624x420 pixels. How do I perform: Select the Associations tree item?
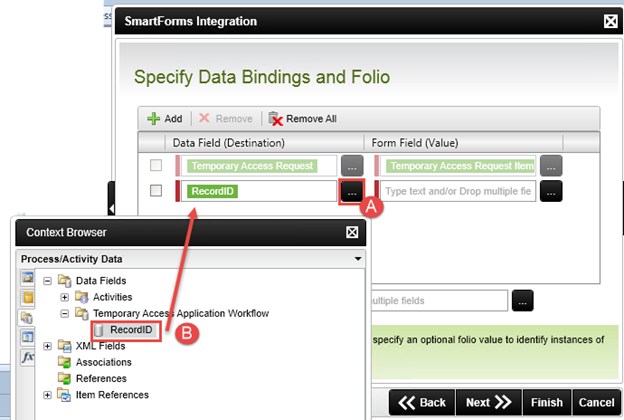pos(102,362)
